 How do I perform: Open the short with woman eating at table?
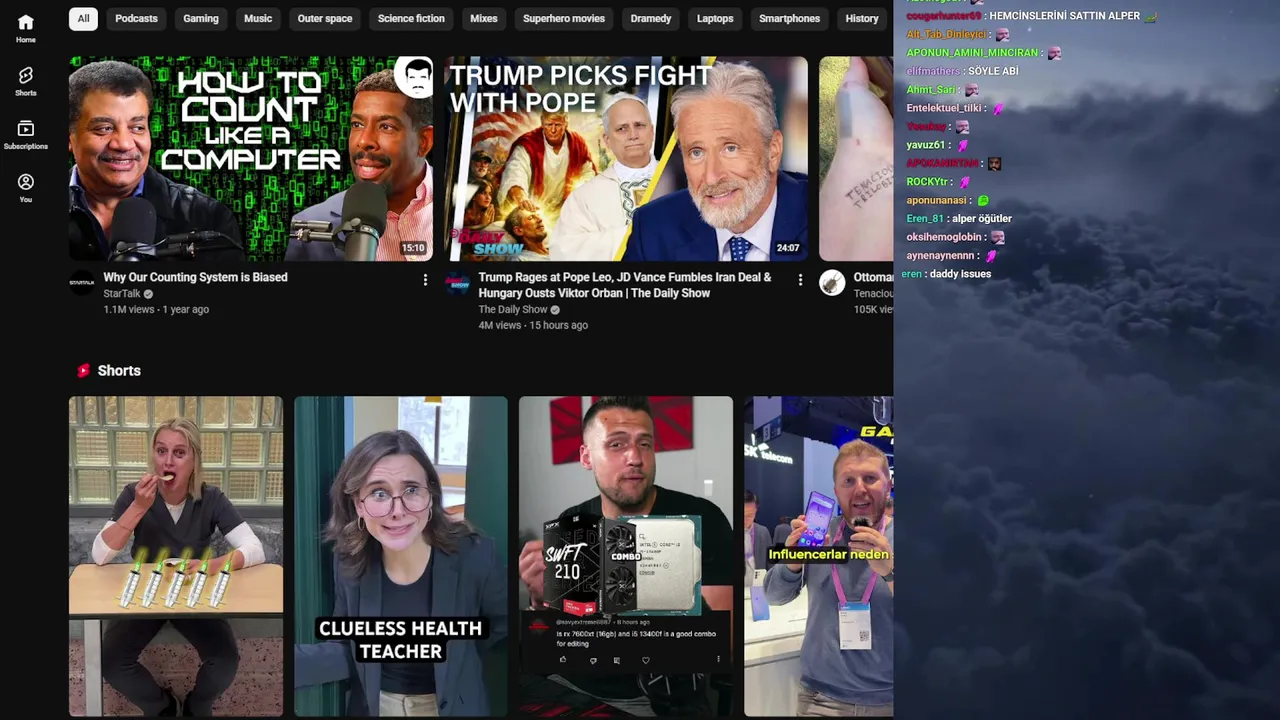176,556
